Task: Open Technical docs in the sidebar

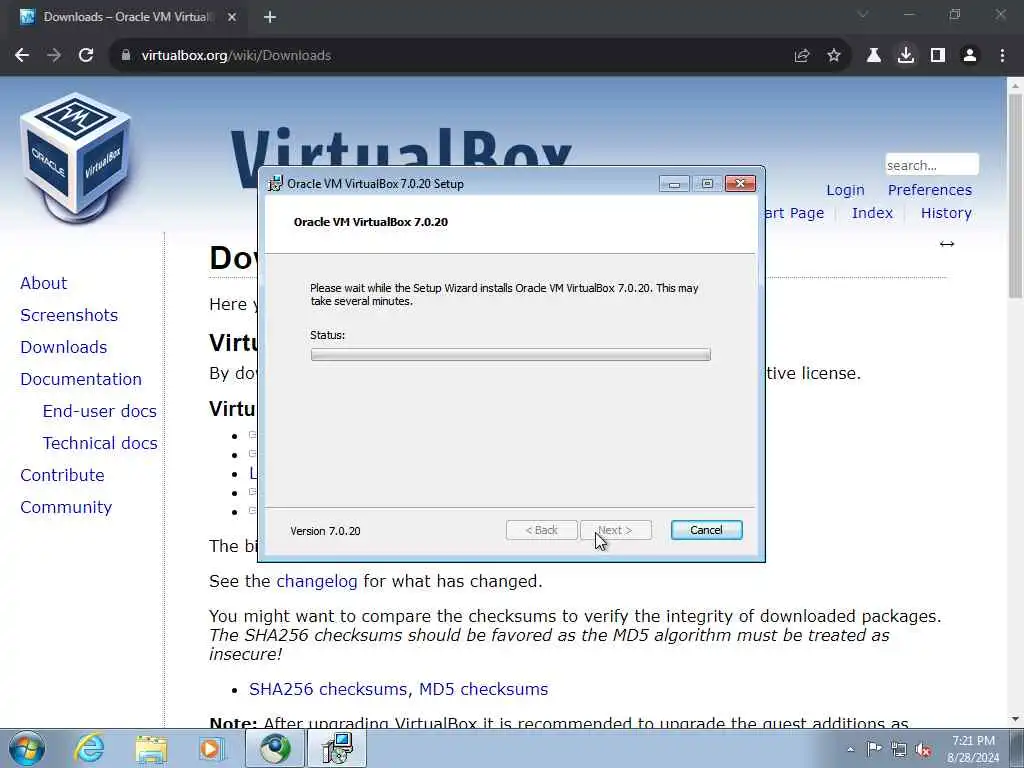Action: (100, 443)
